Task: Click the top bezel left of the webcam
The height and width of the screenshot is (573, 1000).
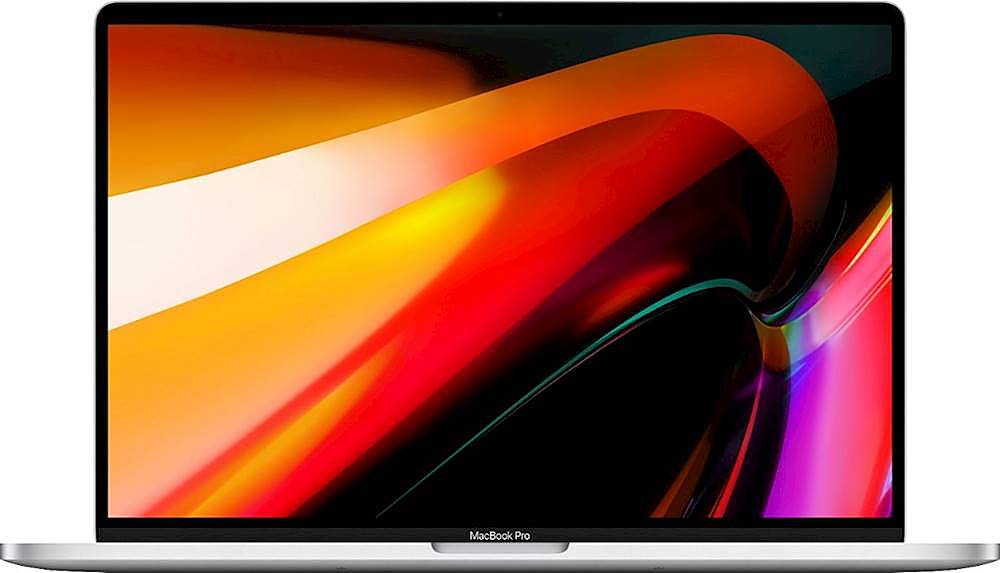Action: 300,14
